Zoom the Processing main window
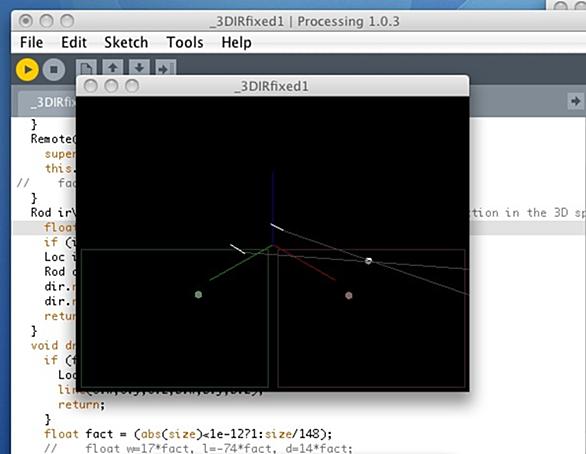 click(x=67, y=21)
